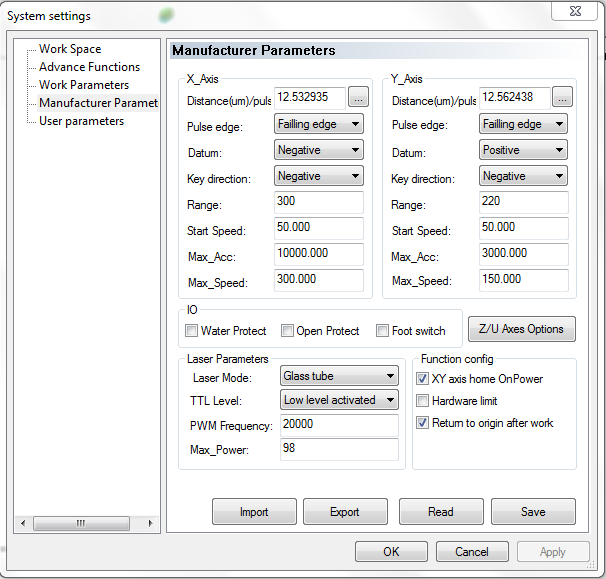Image resolution: width=606 pixels, height=579 pixels.
Task: Toggle the Foot switch checkbox
Action: coord(382,331)
